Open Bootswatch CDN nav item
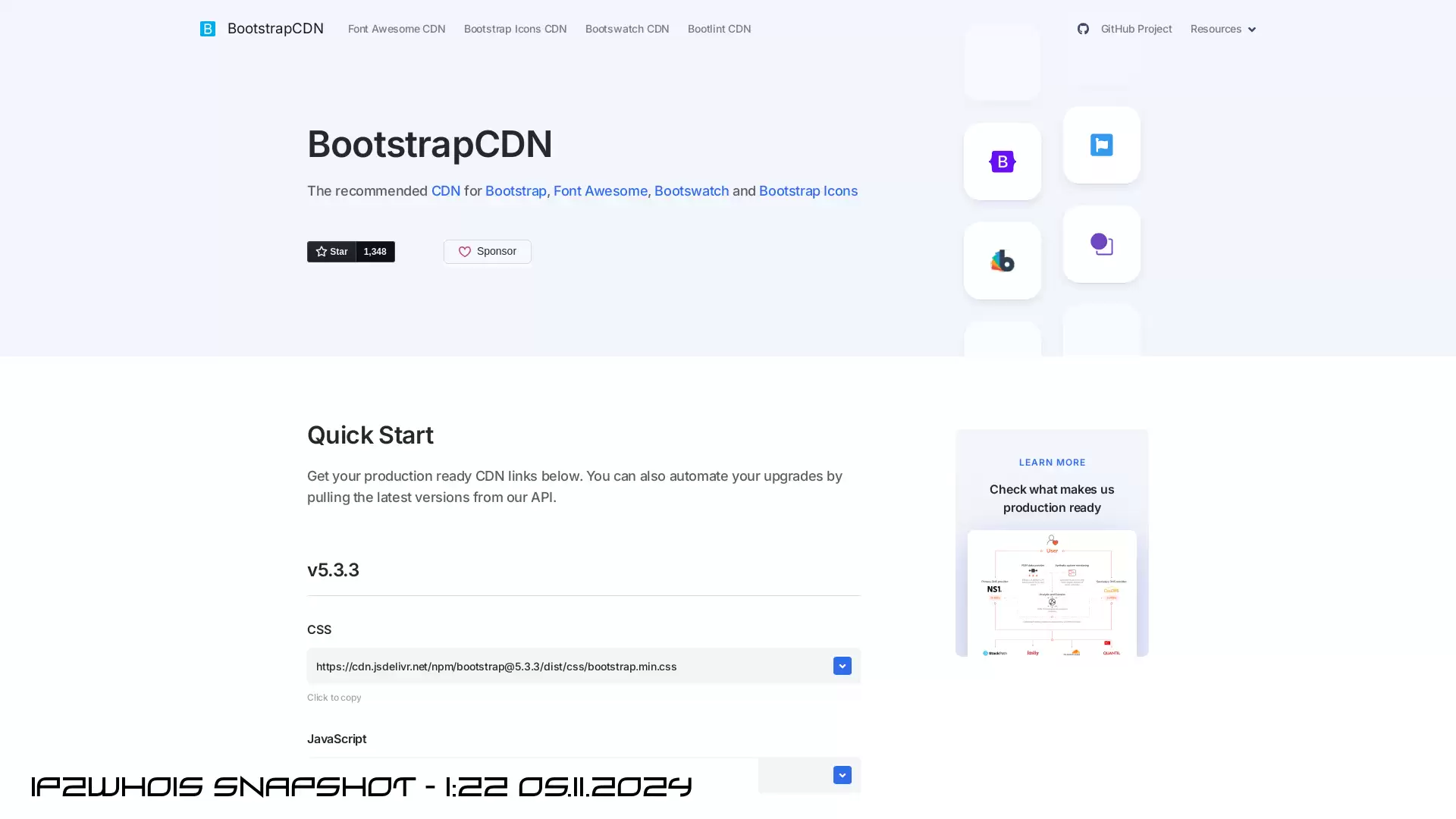This screenshot has width=1456, height=819. (627, 29)
